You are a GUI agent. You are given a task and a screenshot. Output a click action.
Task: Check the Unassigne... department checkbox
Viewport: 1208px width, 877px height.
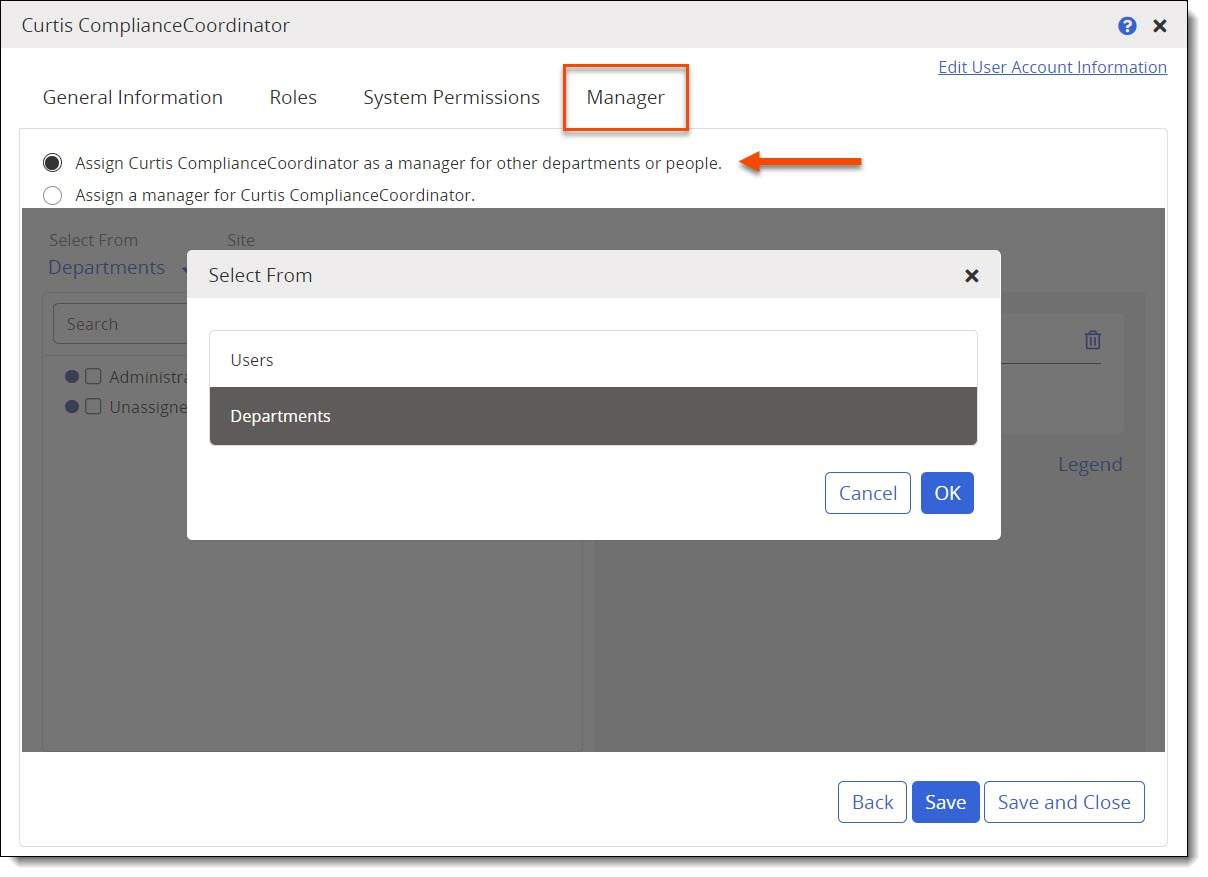click(x=93, y=407)
